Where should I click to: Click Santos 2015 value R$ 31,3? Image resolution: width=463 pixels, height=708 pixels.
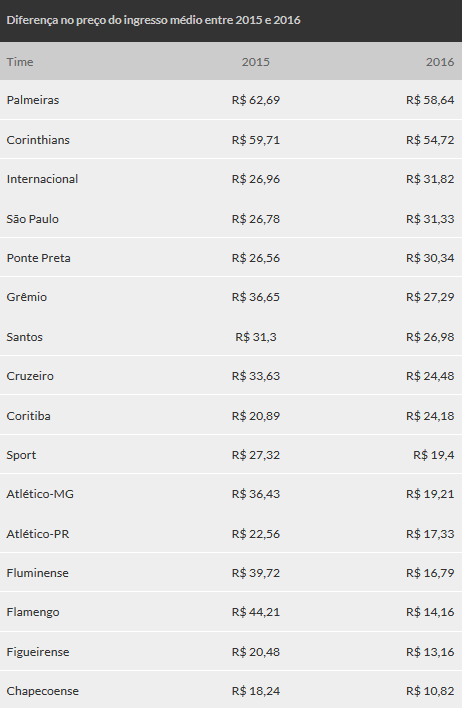coord(256,337)
